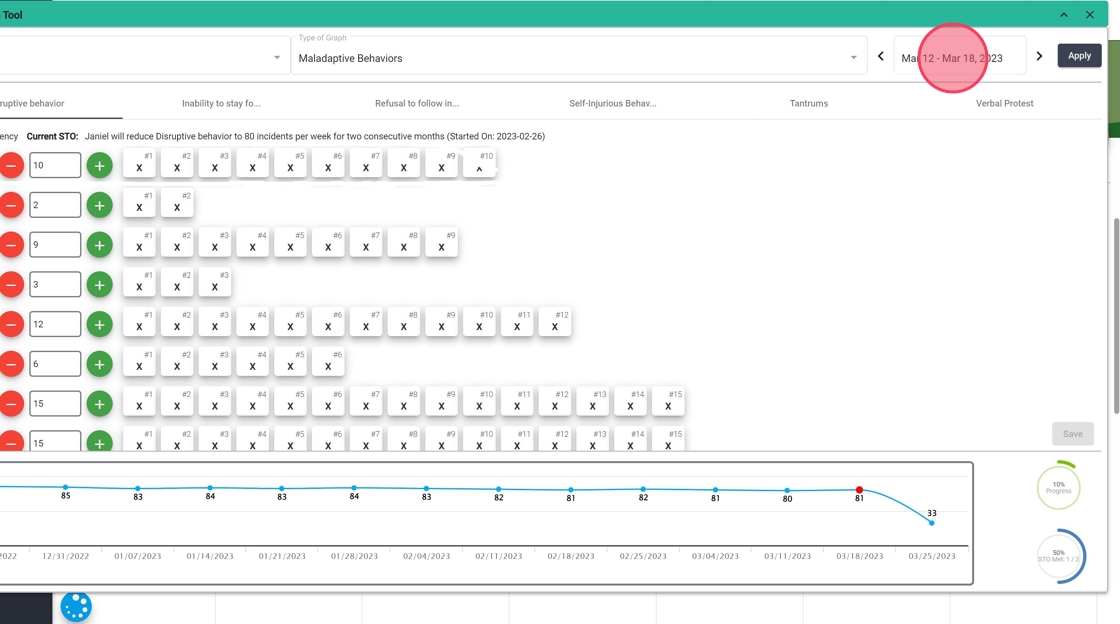
Task: Click the 10% Progress circular indicator
Action: (1058, 488)
